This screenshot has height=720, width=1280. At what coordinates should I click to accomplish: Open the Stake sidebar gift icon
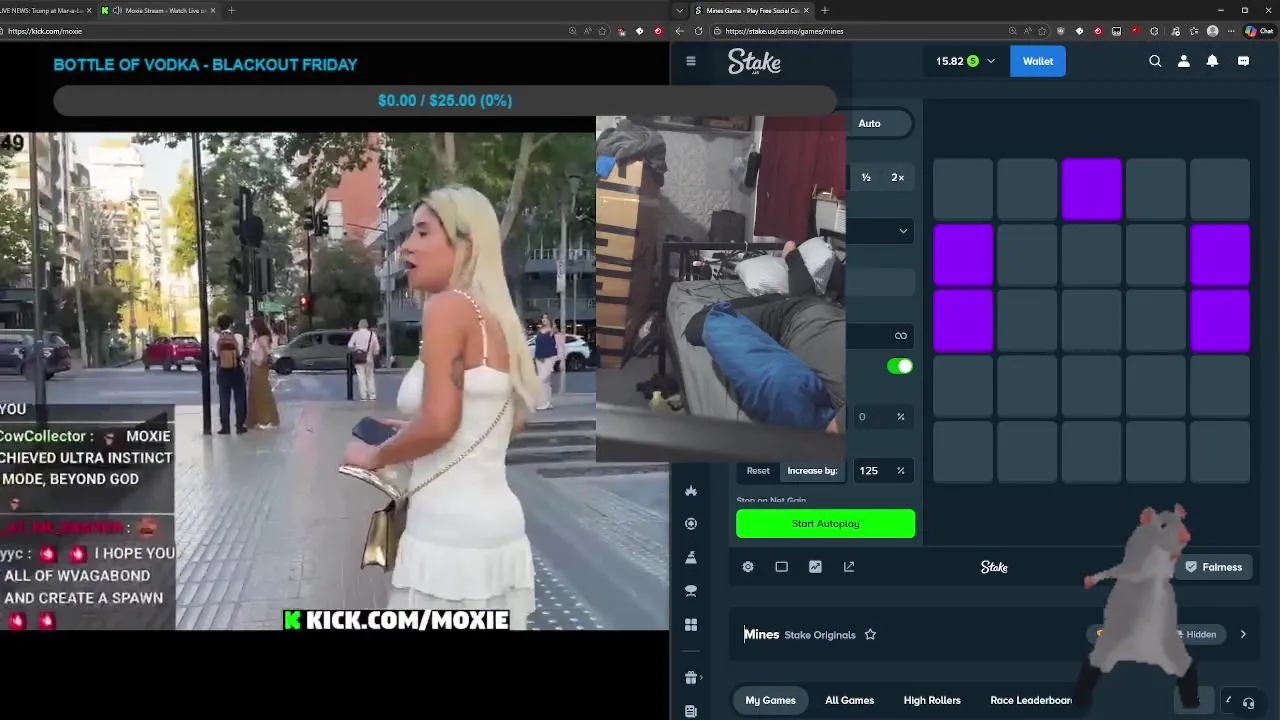pyautogui.click(x=690, y=678)
